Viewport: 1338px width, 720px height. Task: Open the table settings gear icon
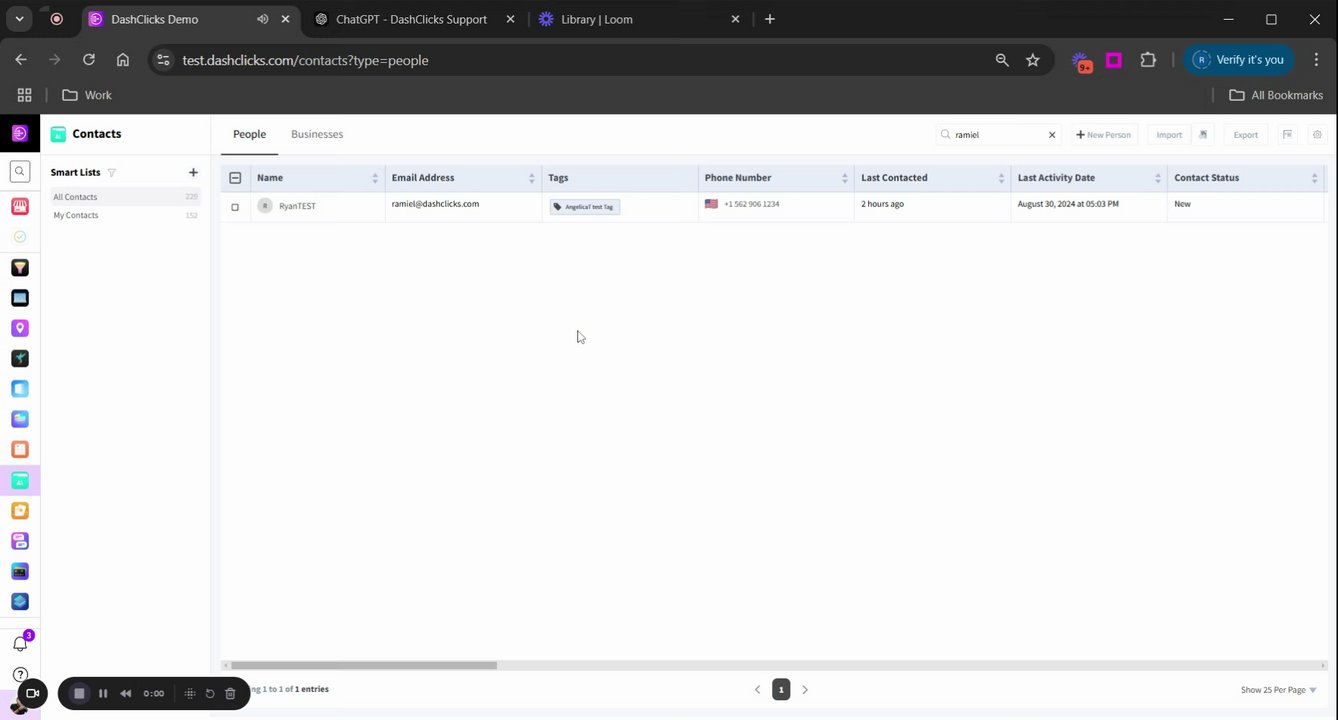click(1317, 134)
